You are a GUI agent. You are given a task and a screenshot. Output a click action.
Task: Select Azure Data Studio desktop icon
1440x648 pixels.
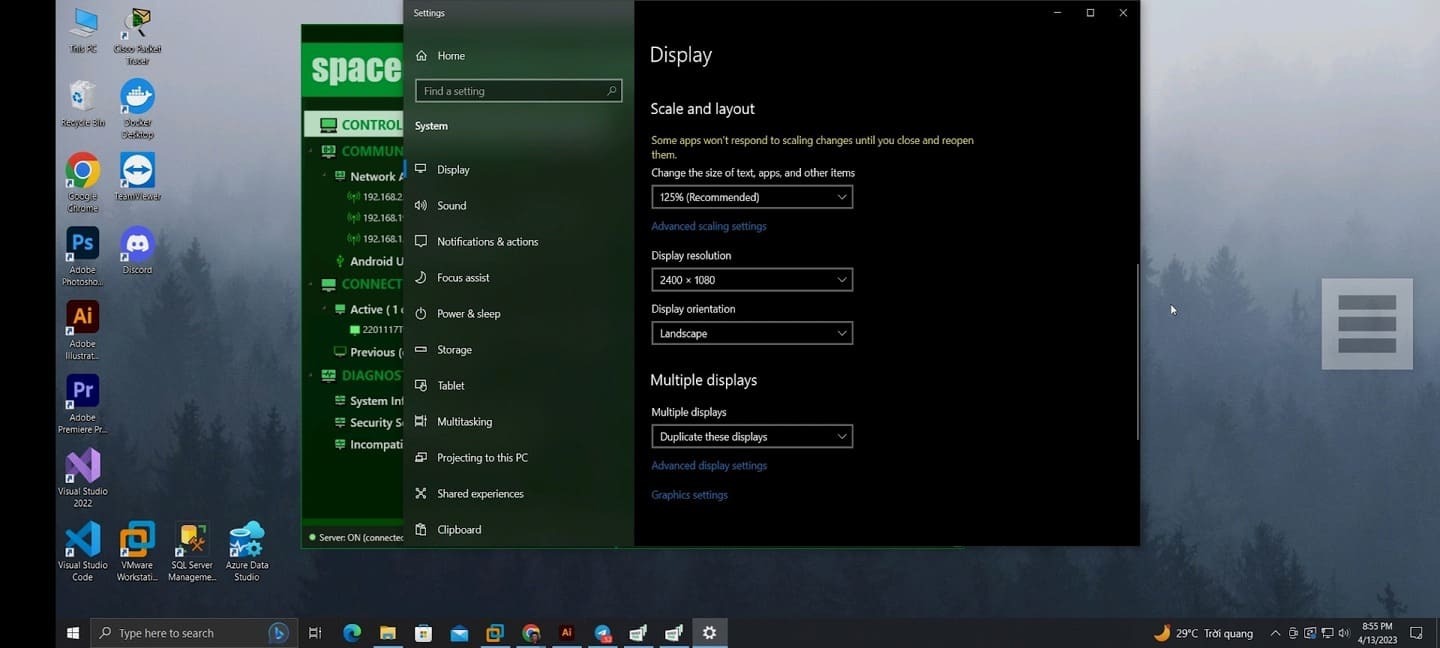point(247,551)
